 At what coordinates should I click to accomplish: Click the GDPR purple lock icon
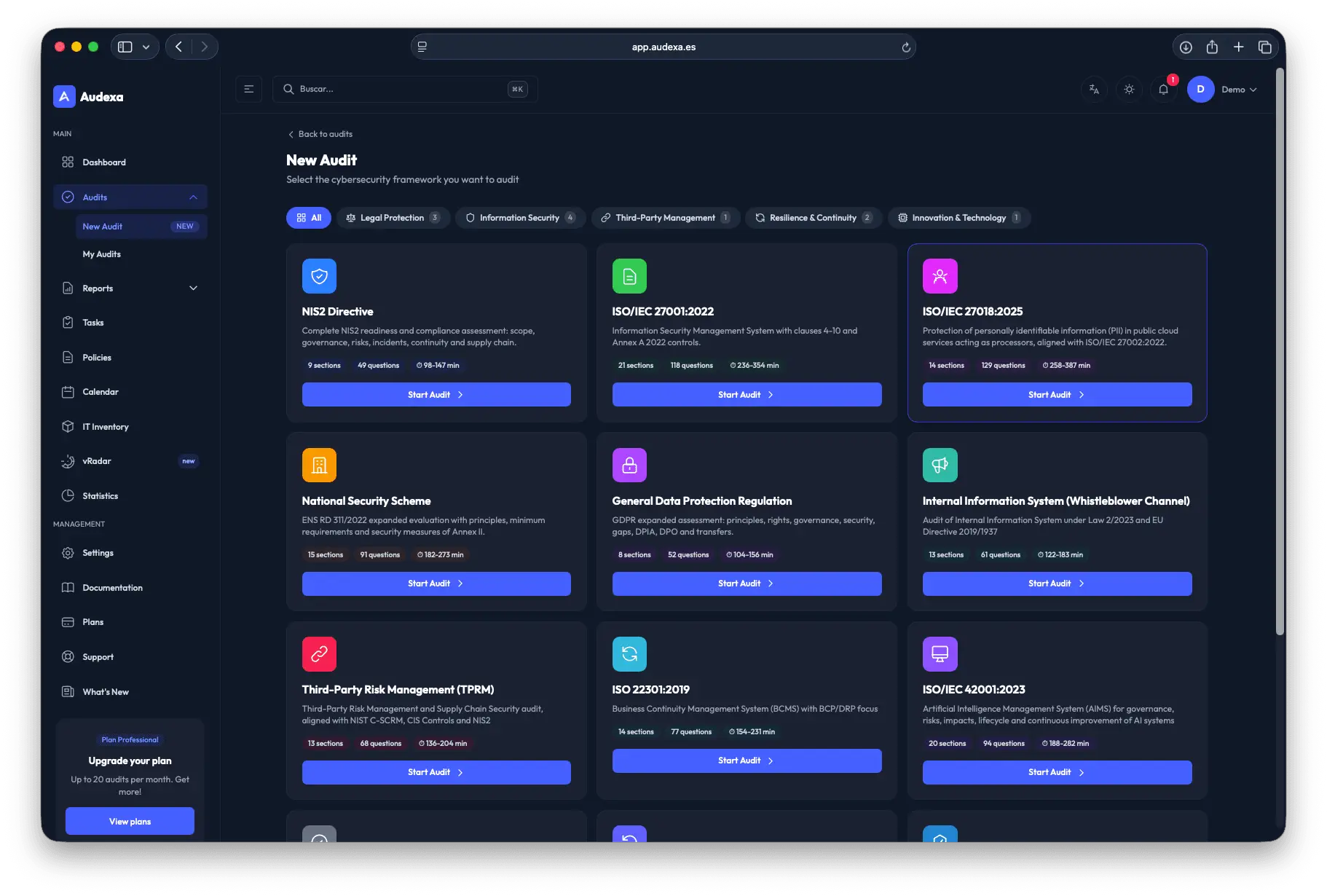(x=629, y=465)
